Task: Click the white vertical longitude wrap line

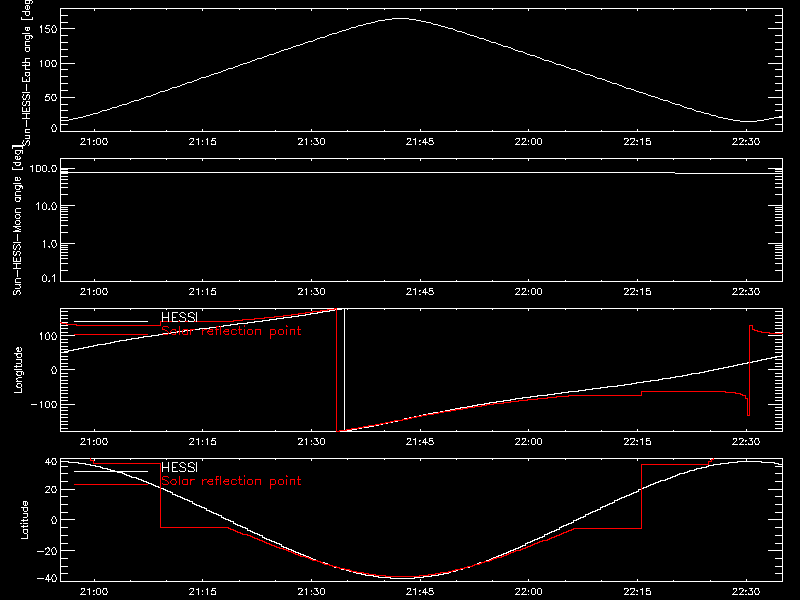Action: click(x=344, y=370)
